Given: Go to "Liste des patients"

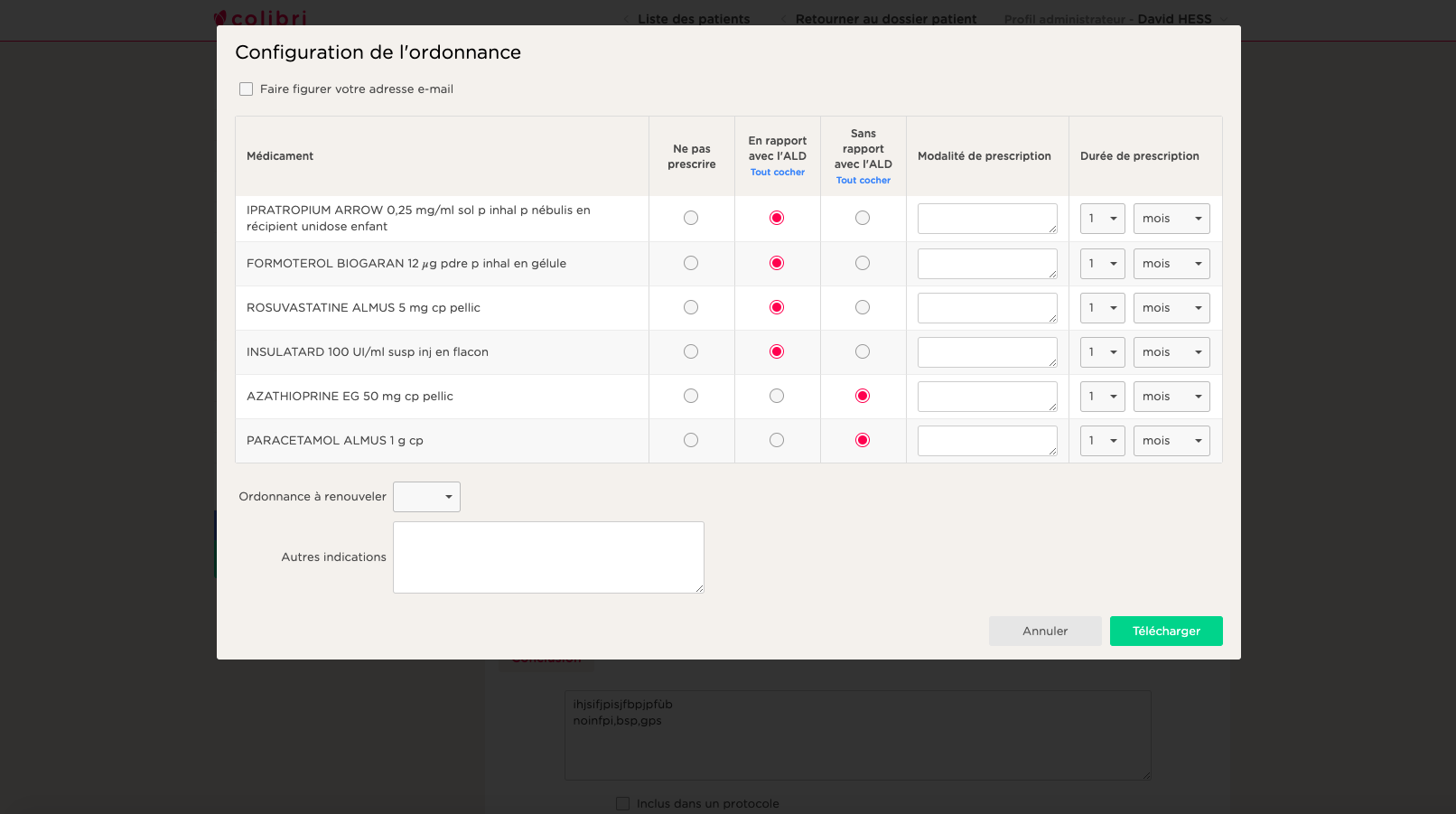Looking at the screenshot, I should click(695, 18).
